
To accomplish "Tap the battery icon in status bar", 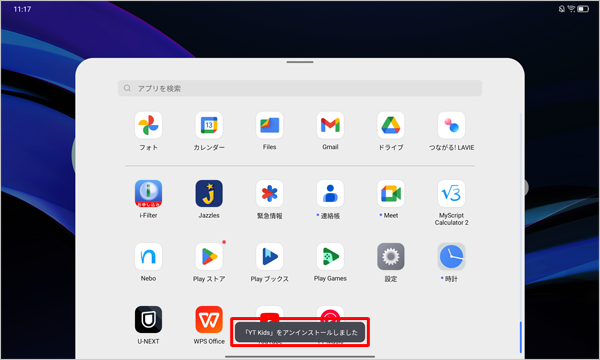I will 583,9.
